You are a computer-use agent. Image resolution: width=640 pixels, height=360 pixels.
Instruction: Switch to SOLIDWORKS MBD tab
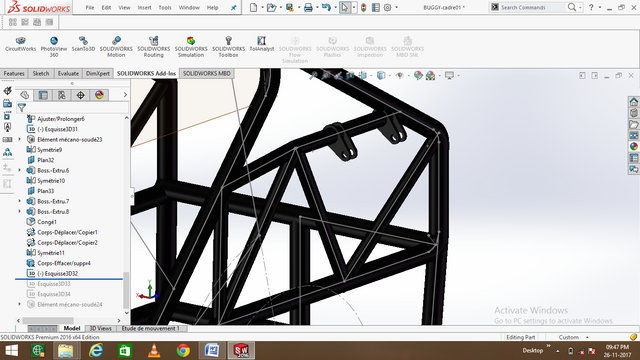point(207,73)
